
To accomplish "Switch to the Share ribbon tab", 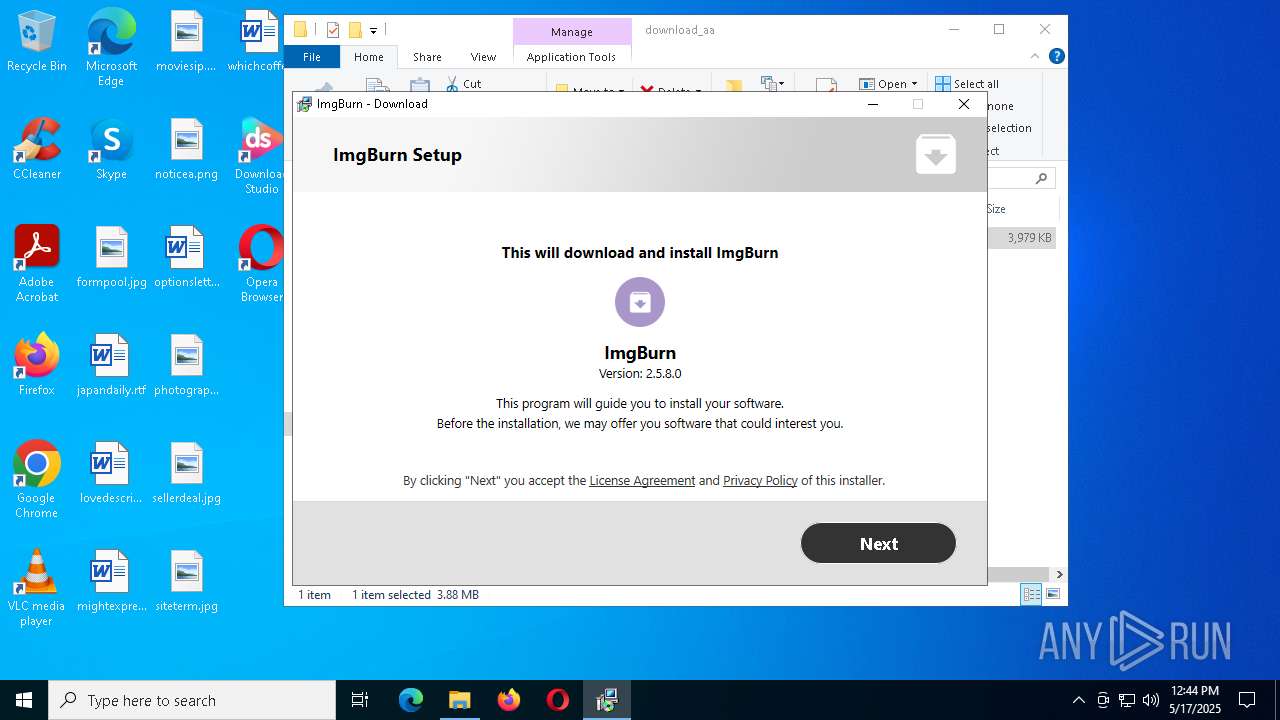I will point(427,57).
